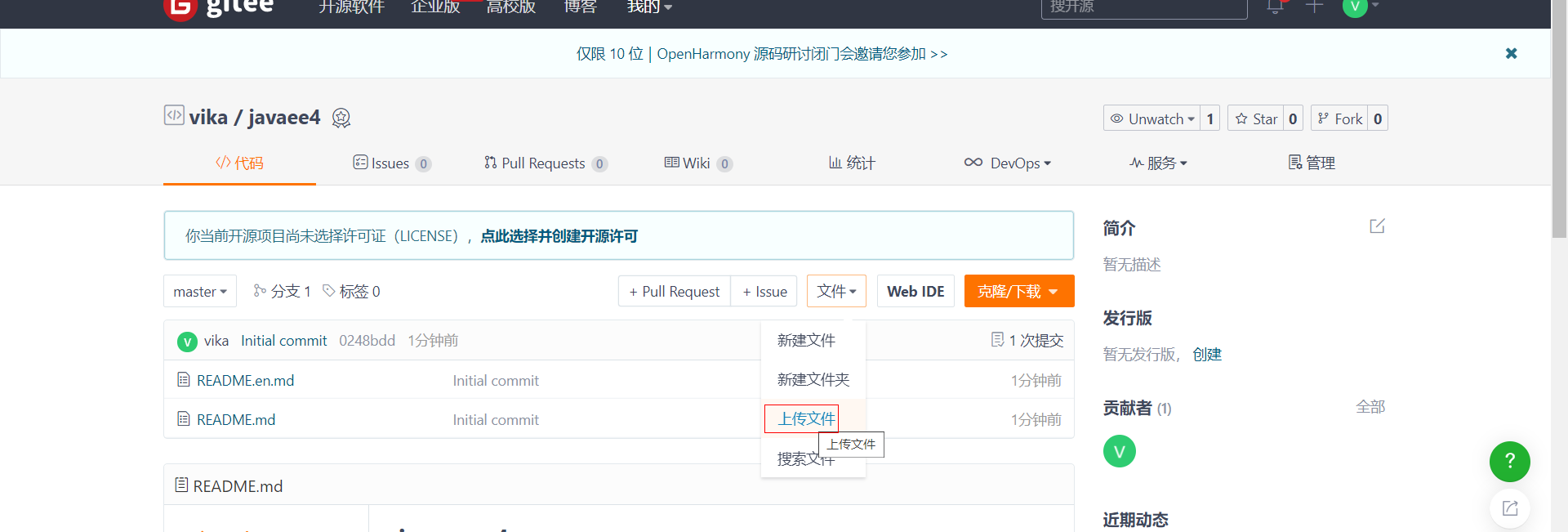Click Initial commit in README.md row
Screen dimensions: 1568x532
pyautogui.click(x=496, y=420)
